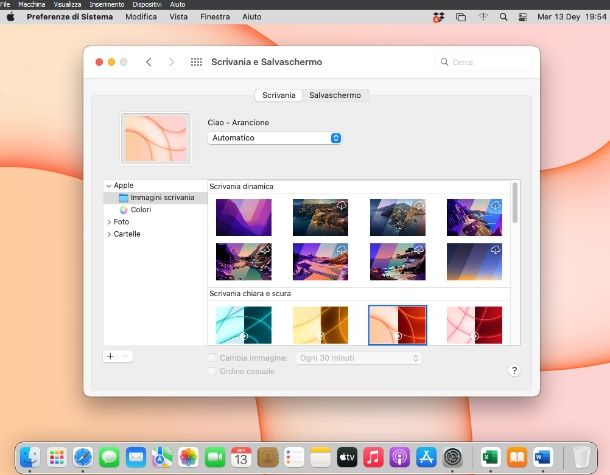610x475 pixels.
Task: Click the Cerca search field
Action: pos(482,62)
